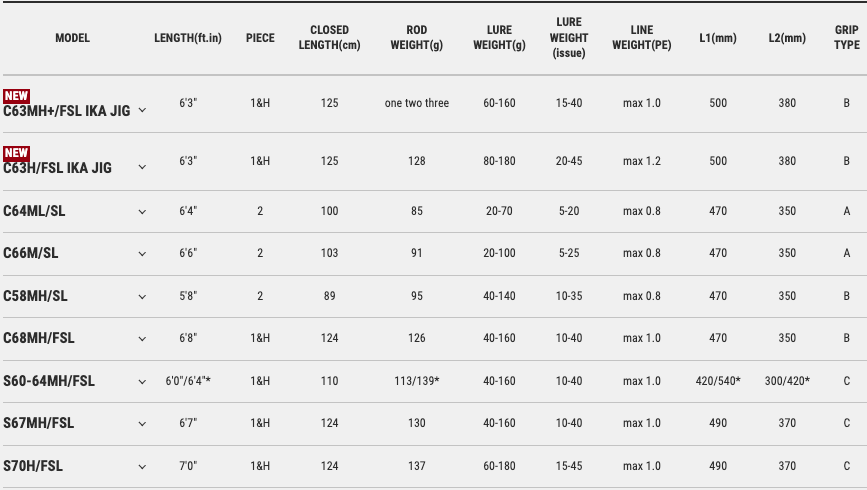
Task: Expand the C64ML/SL row chevron
Action: pyautogui.click(x=142, y=212)
